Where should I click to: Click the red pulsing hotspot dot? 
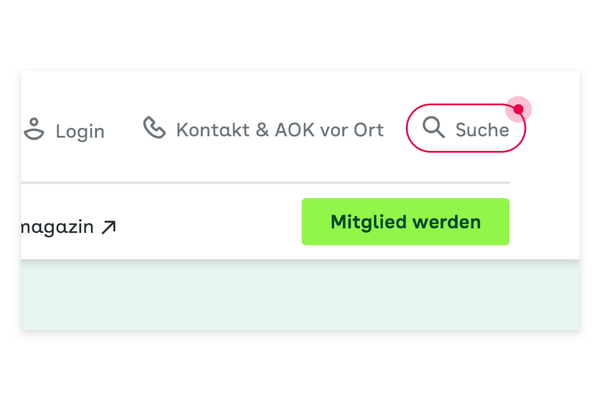[518, 109]
